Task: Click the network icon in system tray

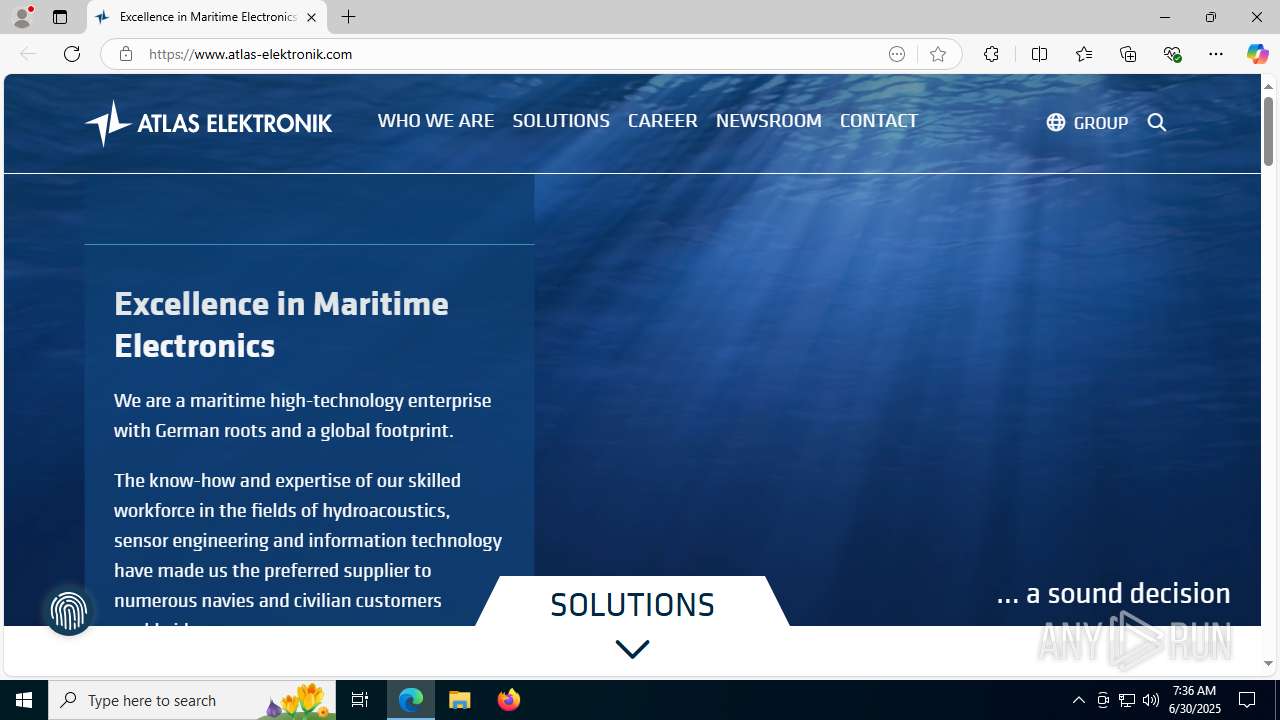Action: 1127,700
